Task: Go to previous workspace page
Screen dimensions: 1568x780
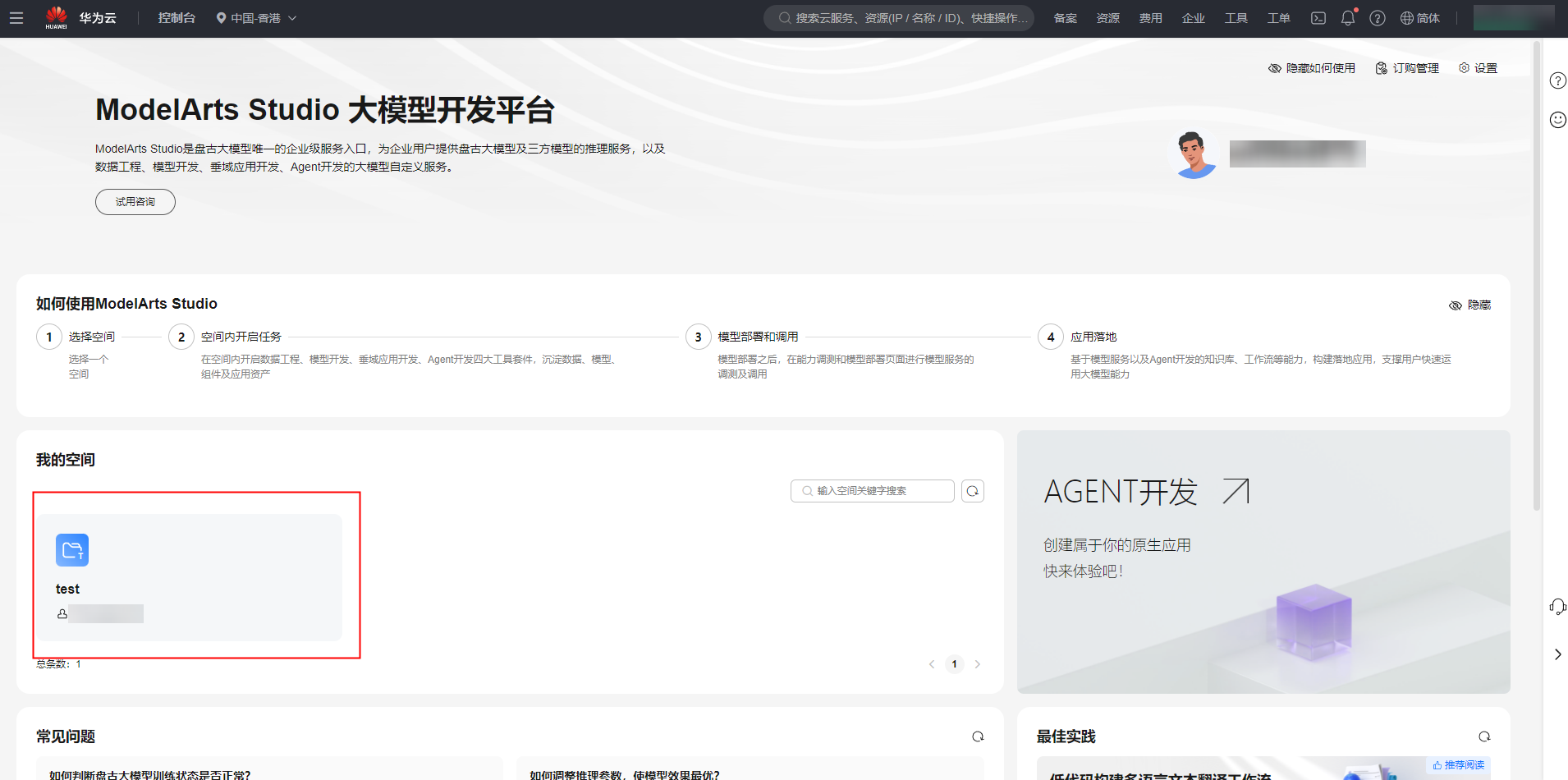Action: click(x=932, y=664)
